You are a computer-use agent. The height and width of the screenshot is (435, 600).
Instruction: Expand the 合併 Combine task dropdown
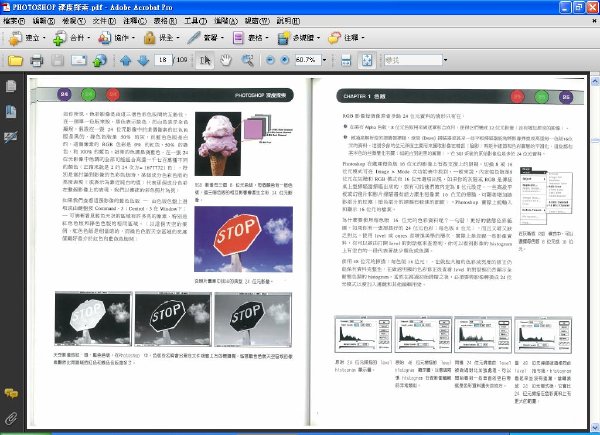click(89, 38)
